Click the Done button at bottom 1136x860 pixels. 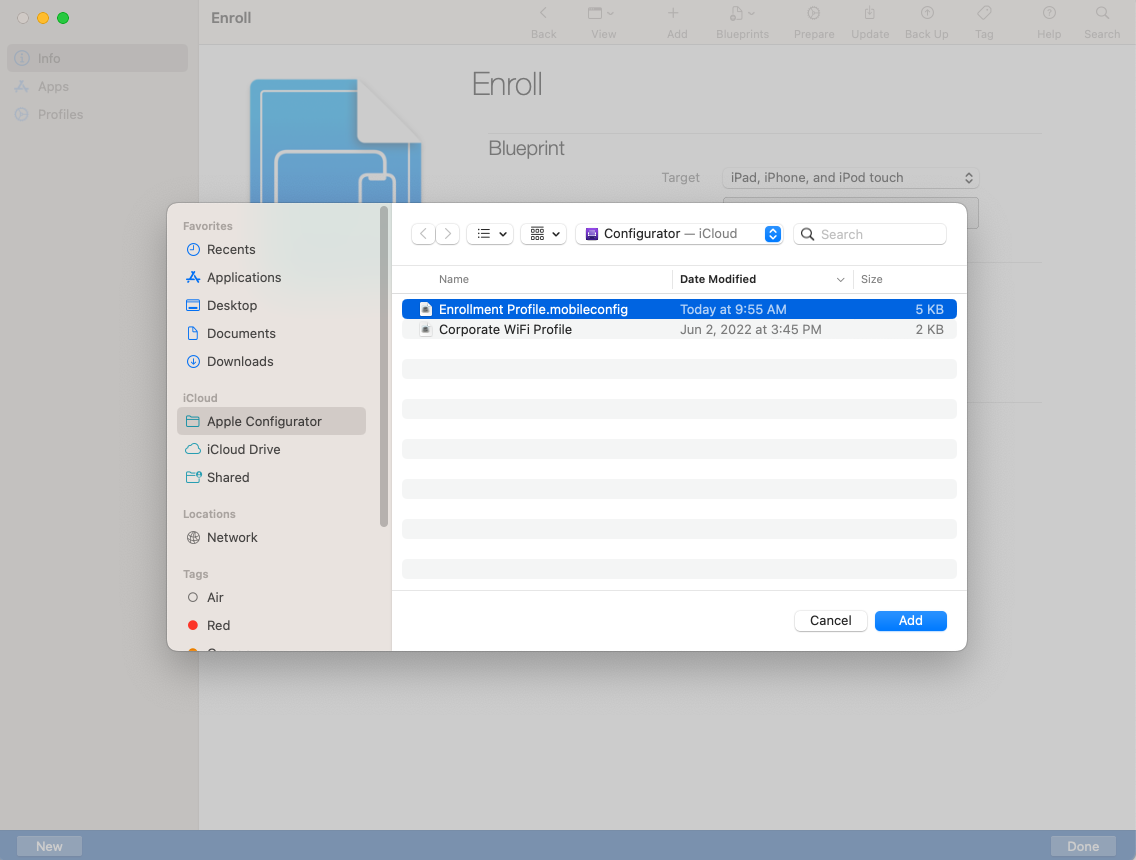tap(1083, 846)
